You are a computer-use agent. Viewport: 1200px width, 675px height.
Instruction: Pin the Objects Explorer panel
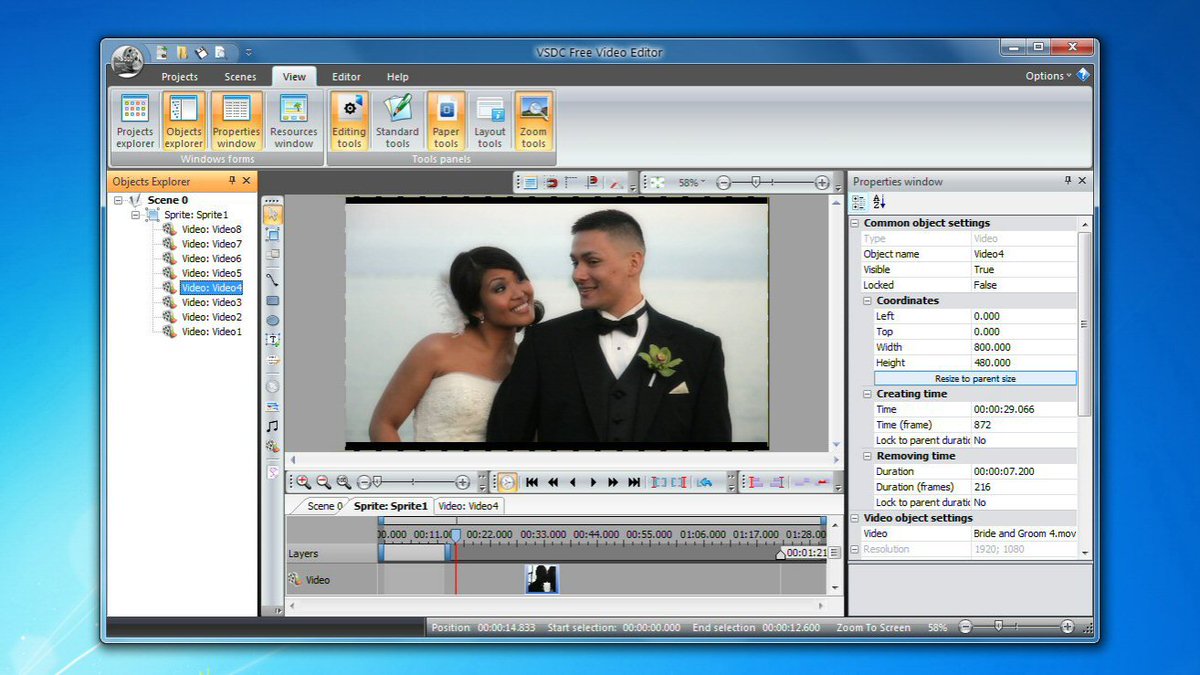pyautogui.click(x=233, y=181)
